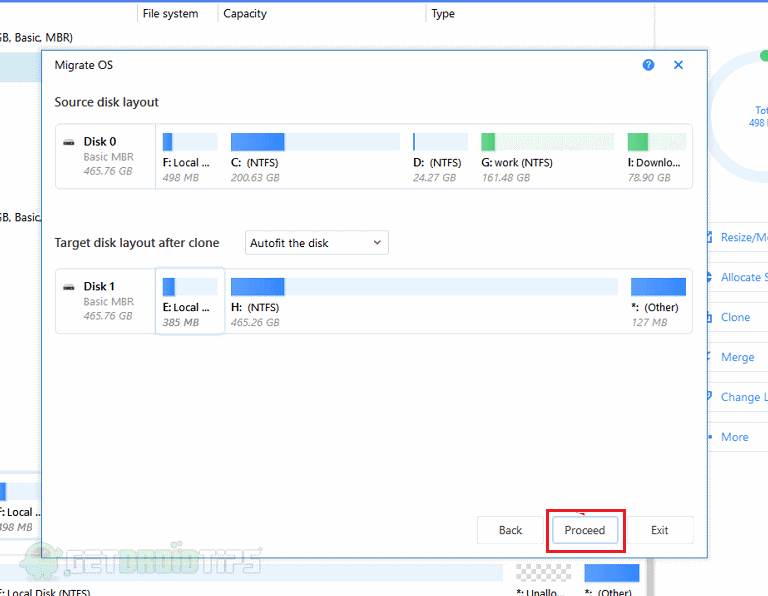Click Target disk layout after clone label
This screenshot has width=768, height=596.
(137, 243)
